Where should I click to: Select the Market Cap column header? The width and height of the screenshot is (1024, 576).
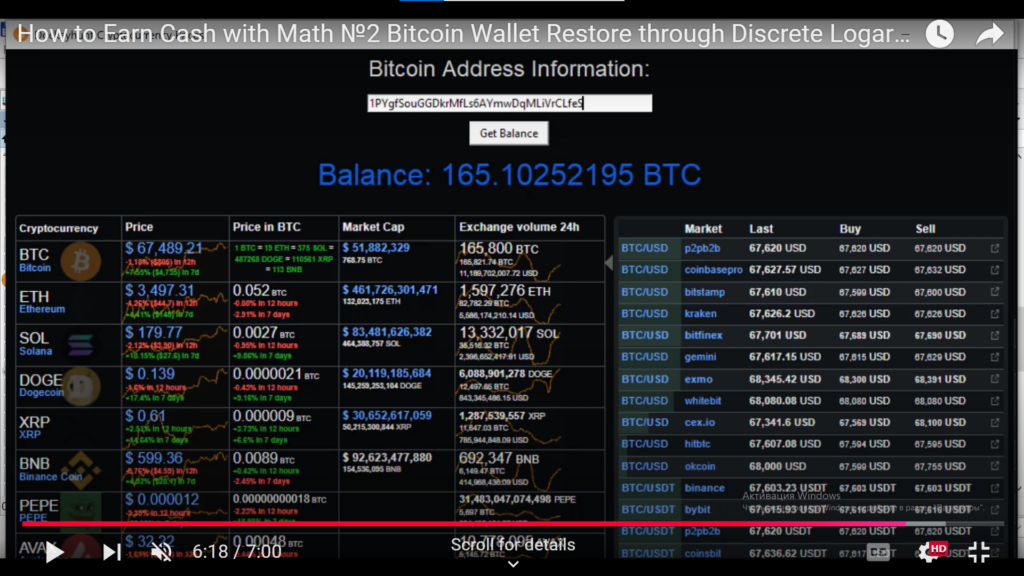pos(374,228)
